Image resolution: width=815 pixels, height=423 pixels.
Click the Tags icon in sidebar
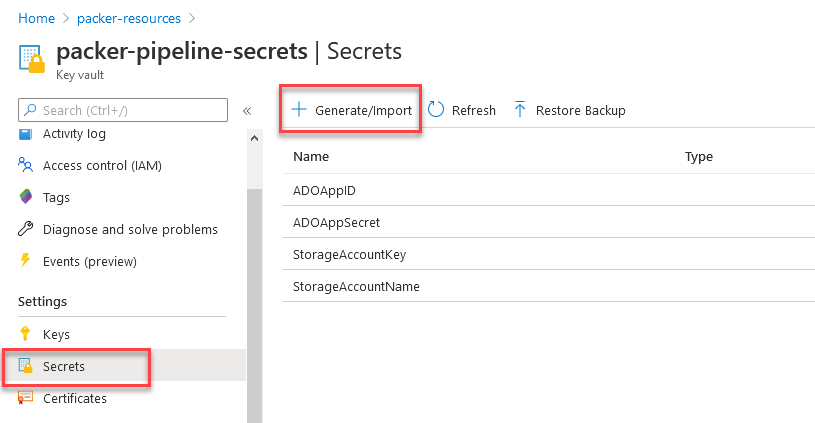(x=26, y=198)
